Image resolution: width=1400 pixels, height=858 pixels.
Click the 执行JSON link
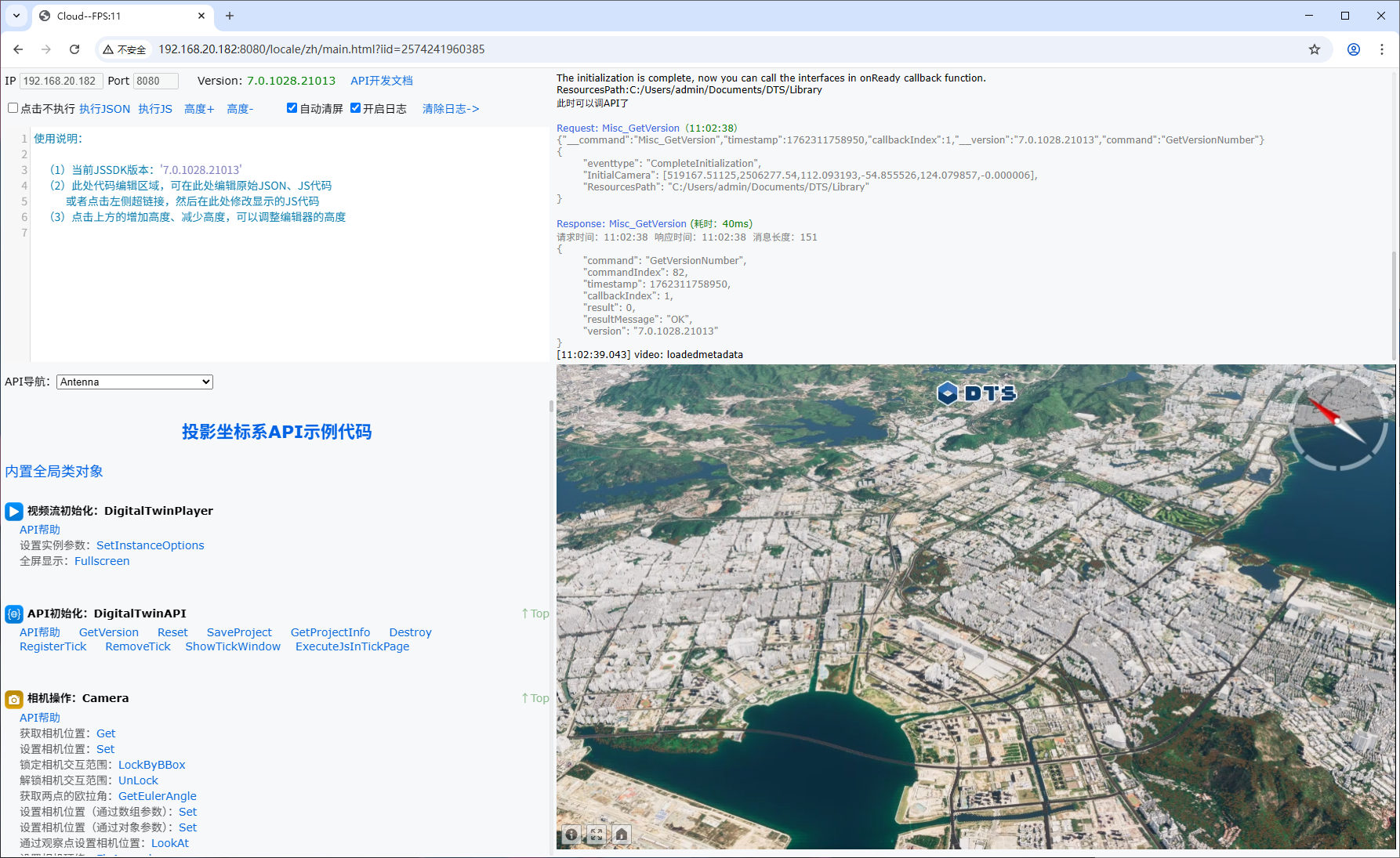click(104, 109)
